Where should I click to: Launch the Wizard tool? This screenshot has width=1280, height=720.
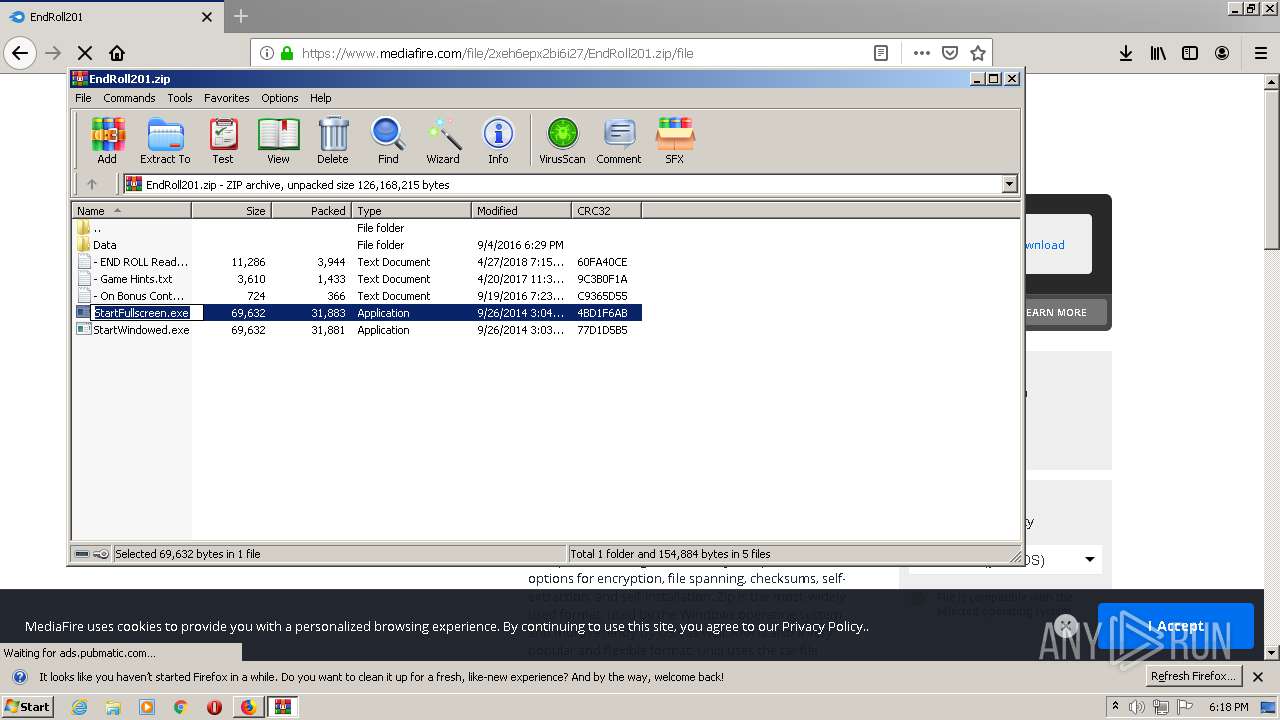pyautogui.click(x=443, y=140)
